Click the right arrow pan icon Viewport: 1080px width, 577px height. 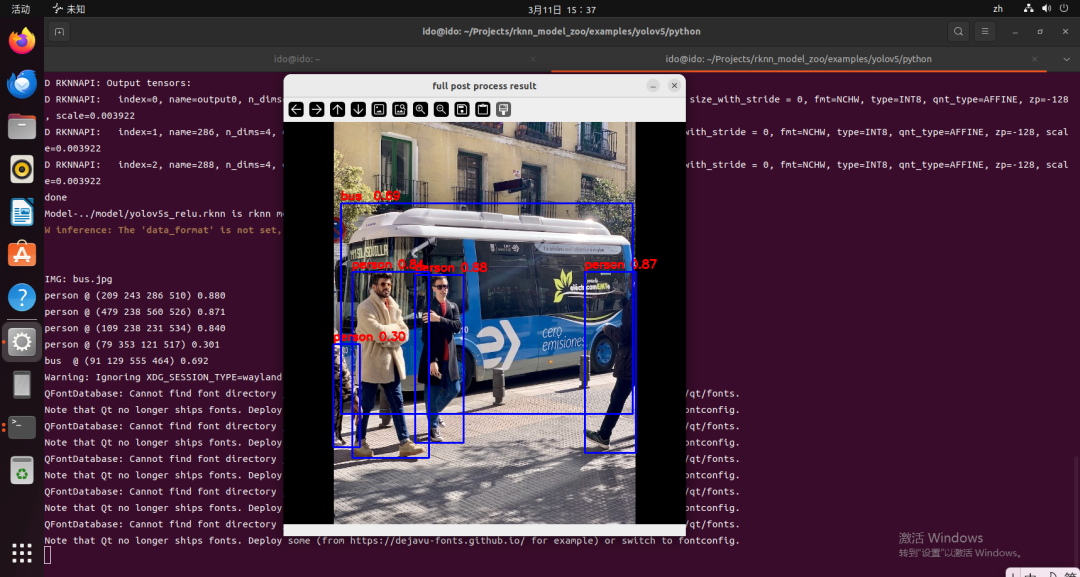(317, 109)
